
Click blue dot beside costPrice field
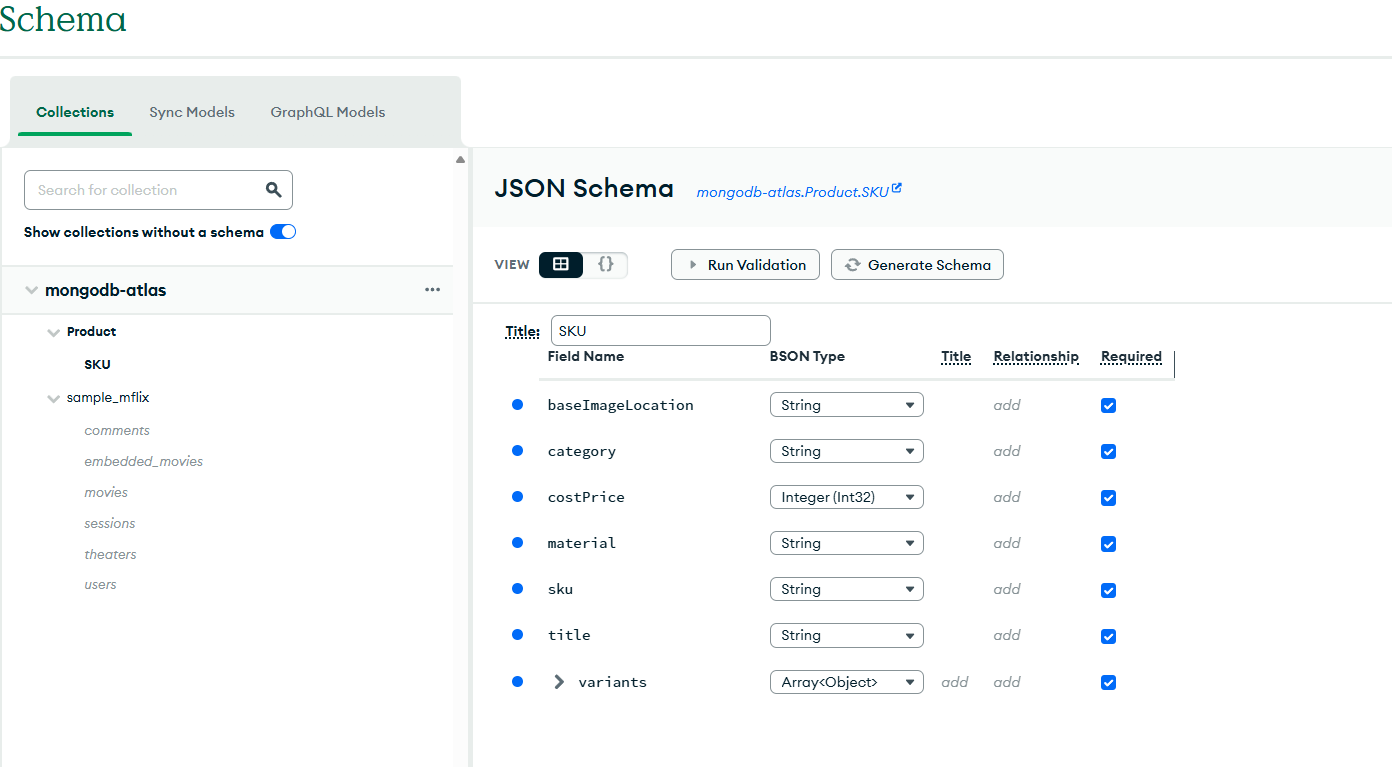coord(517,497)
